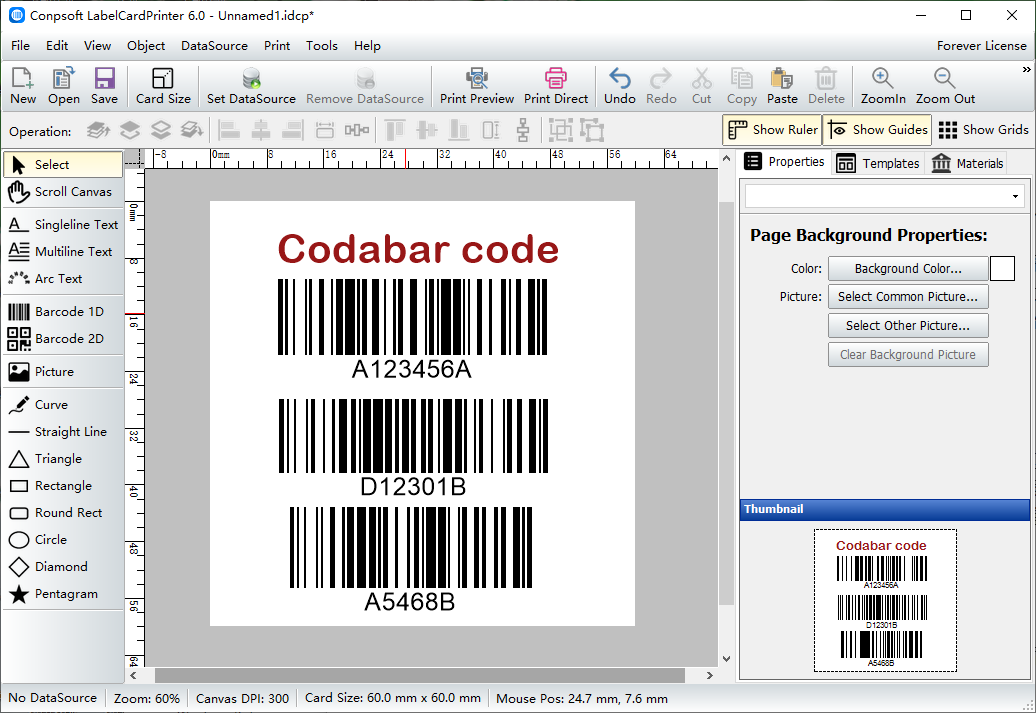This screenshot has width=1036, height=713.
Task: Open the Edit menu
Action: (57, 46)
